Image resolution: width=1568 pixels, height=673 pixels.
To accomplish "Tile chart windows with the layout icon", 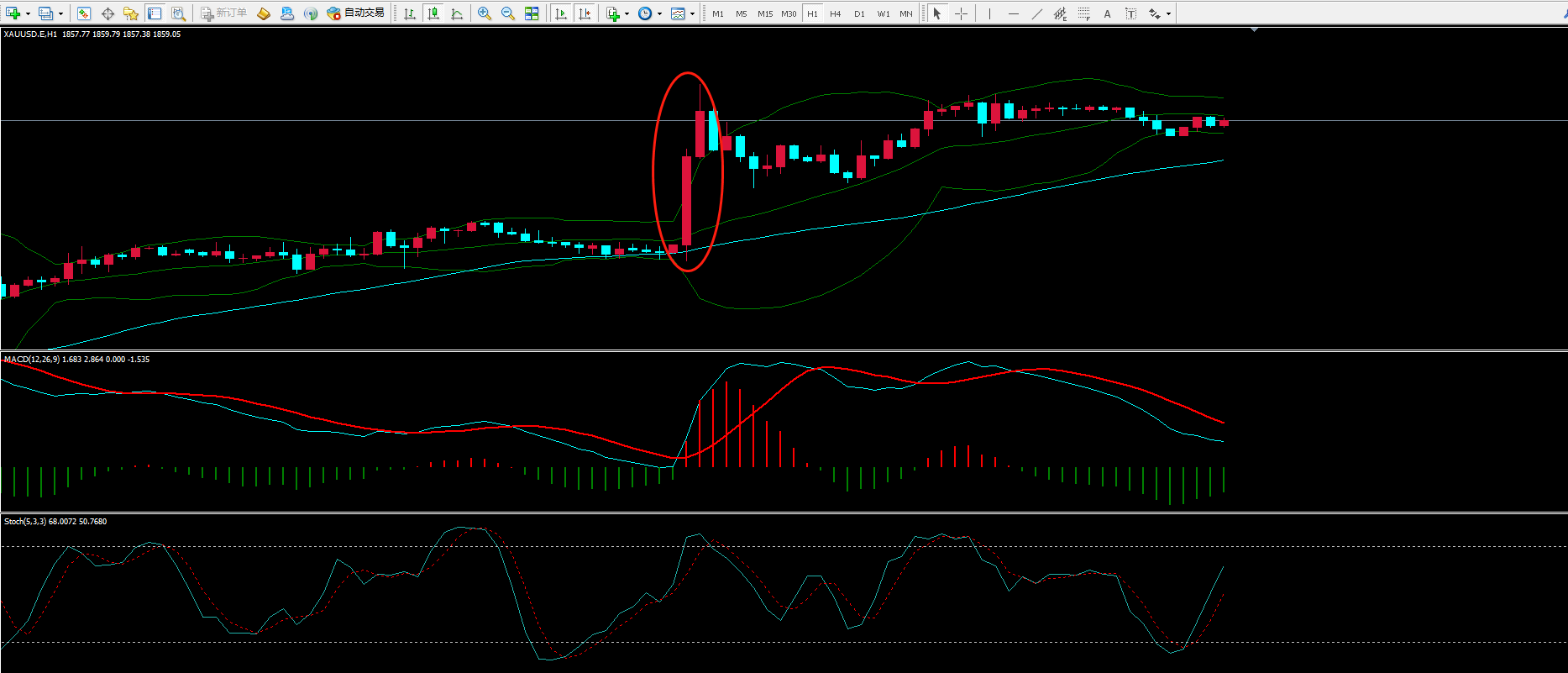I will tap(532, 13).
